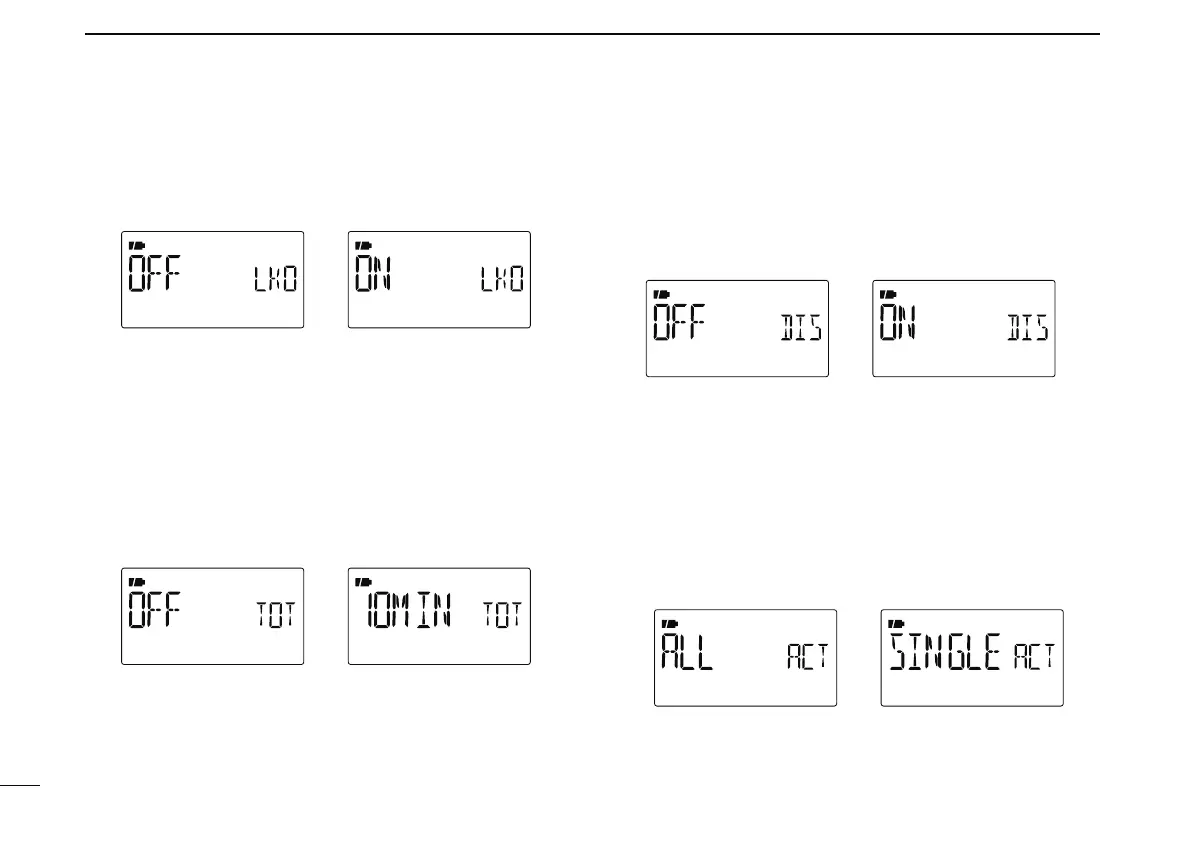Click the 10MIN timer value text
Image resolution: width=1191 pixels, height=842 pixels.
[409, 610]
